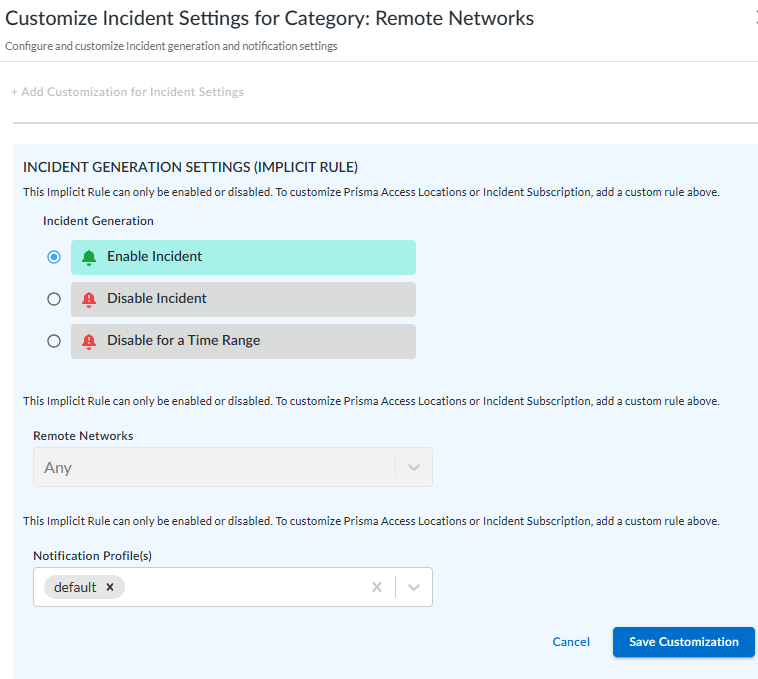This screenshot has width=758, height=679.
Task: Click inside the Notification Profile(s) input field
Action: coord(245,587)
